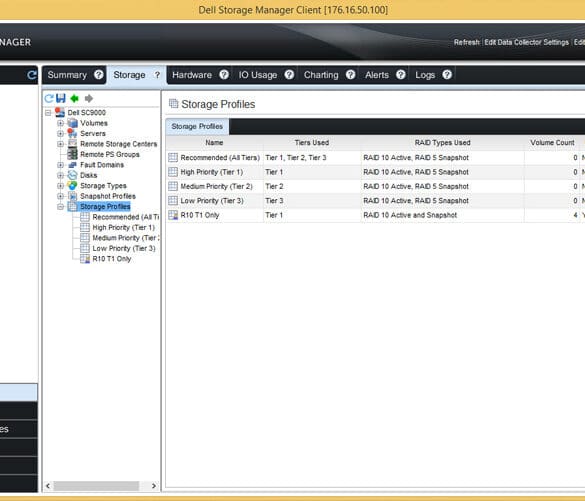Click help icon next to Hardware tab

(x=224, y=75)
